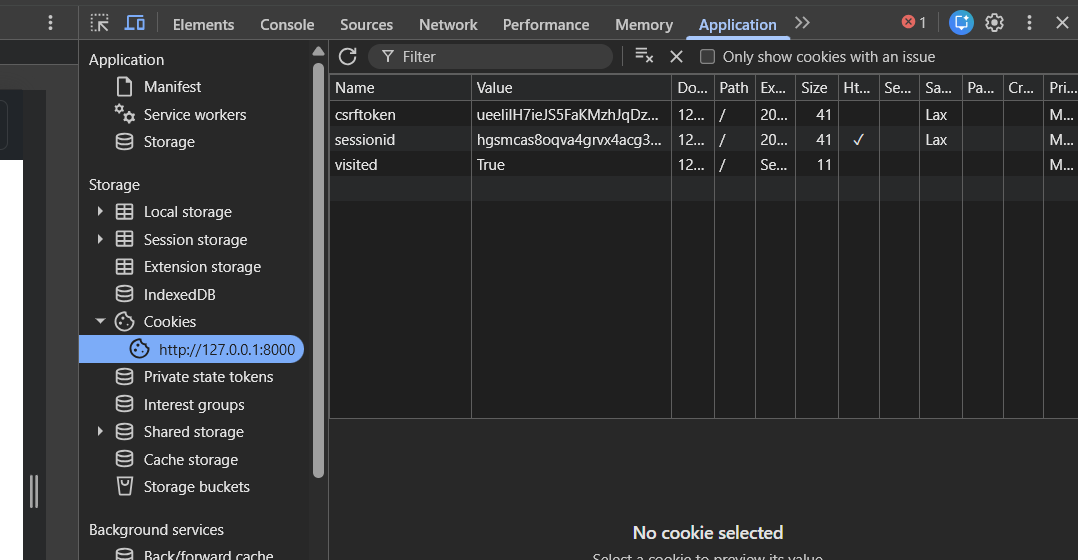Expand the Local storage arrow
The height and width of the screenshot is (560, 1078).
click(100, 212)
